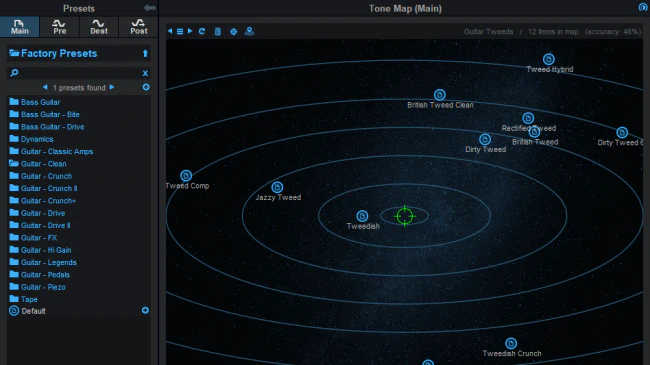650x365 pixels.
Task: Go to previous map with left arrow
Action: pyautogui.click(x=170, y=31)
